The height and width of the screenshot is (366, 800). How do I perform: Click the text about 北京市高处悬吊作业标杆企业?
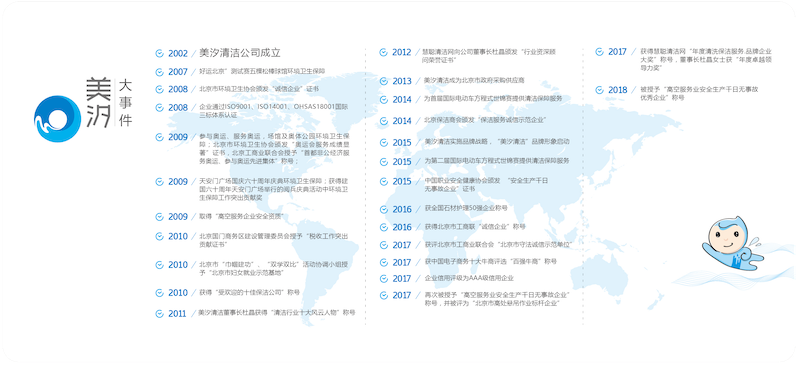(x=497, y=299)
